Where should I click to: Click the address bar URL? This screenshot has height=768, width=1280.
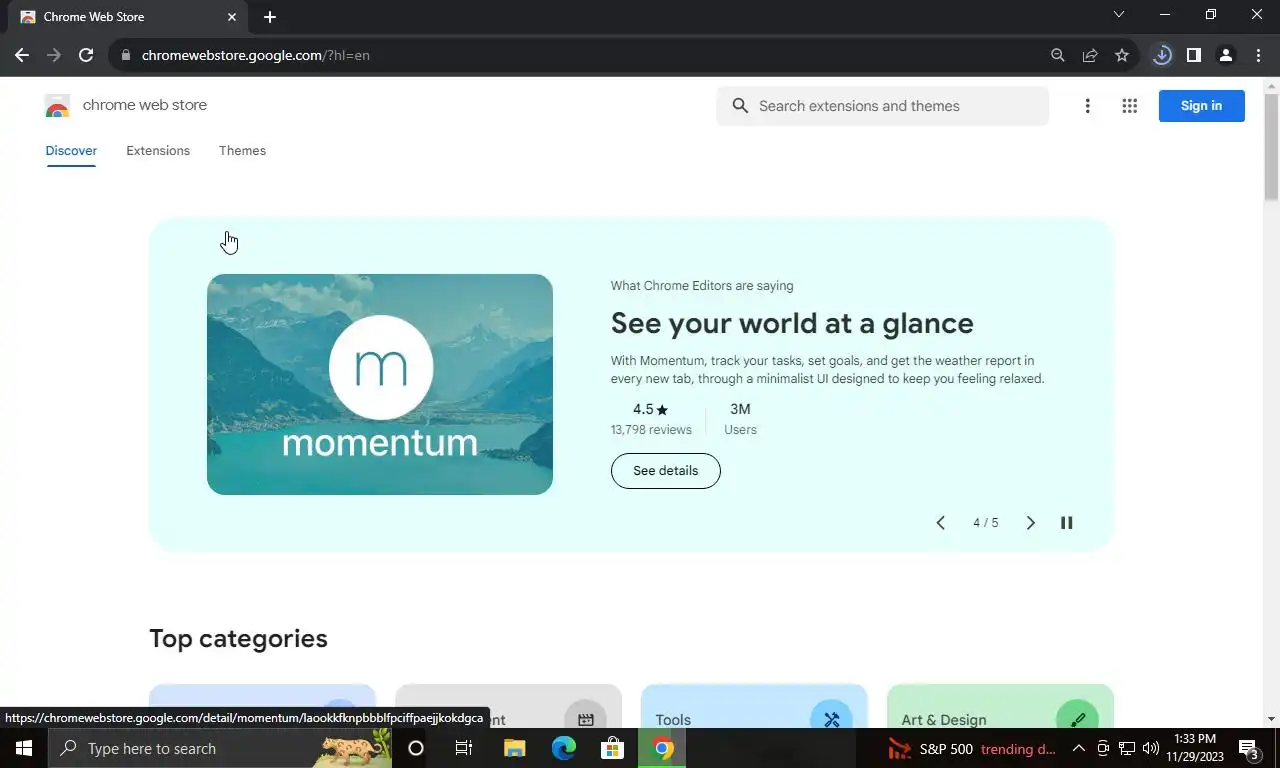tap(256, 55)
